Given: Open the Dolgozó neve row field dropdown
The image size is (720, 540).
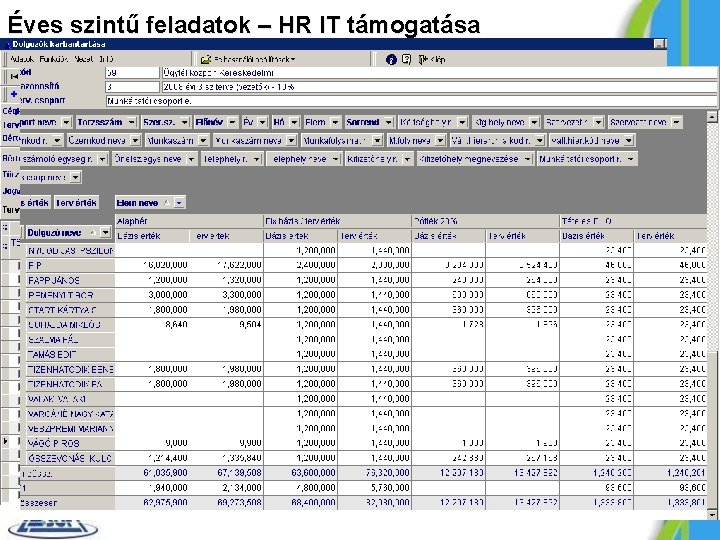Looking at the screenshot, I should [106, 233].
